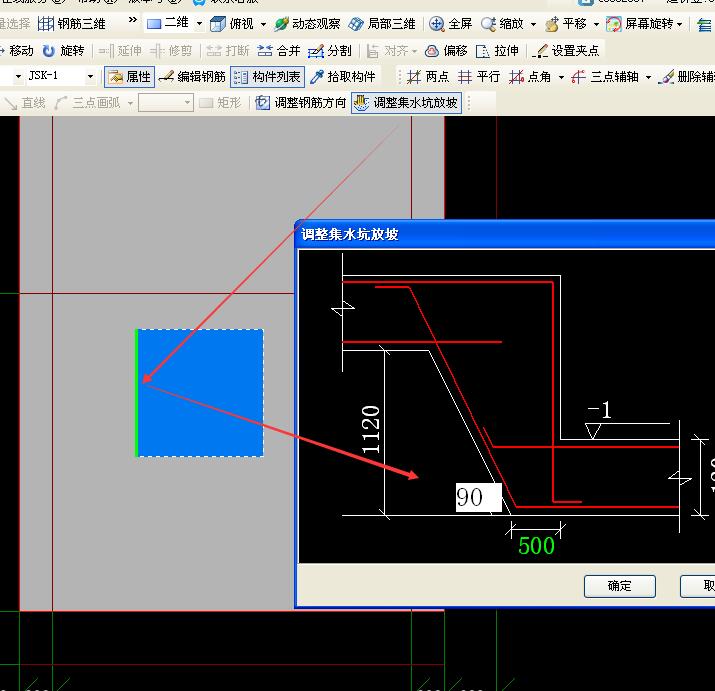This screenshot has height=691, width=715.
Task: Open 局部三维 partial 3D view
Action: pyautogui.click(x=382, y=24)
